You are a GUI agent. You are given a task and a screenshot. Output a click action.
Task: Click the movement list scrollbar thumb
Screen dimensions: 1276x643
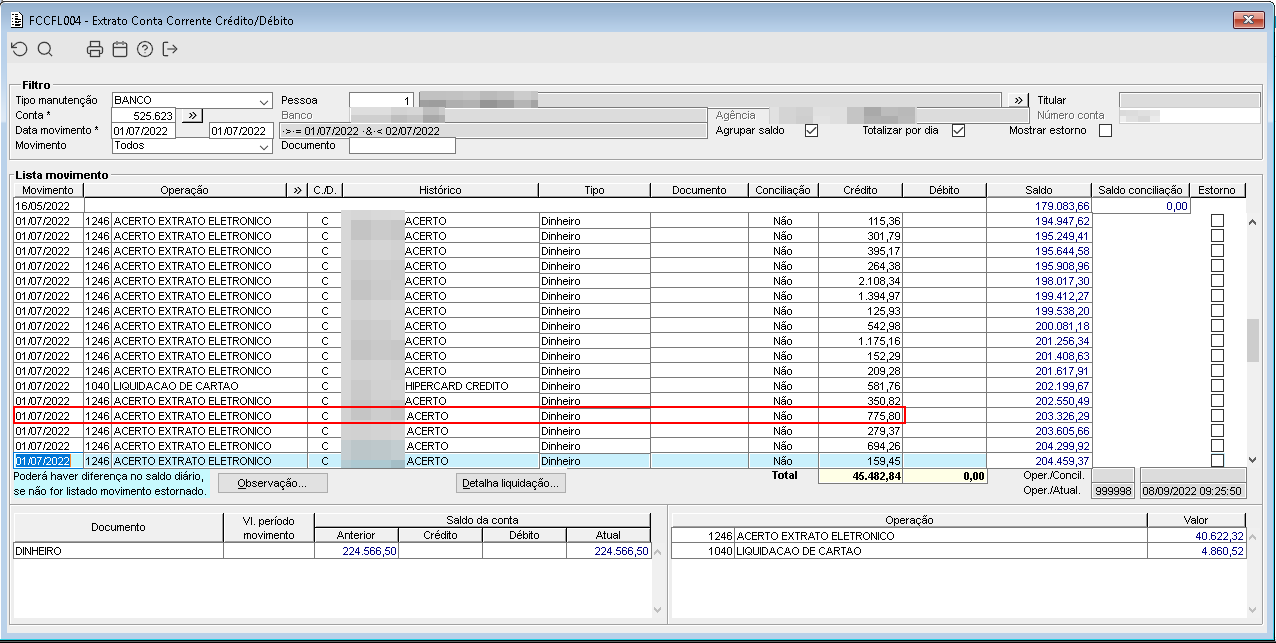click(x=1253, y=341)
